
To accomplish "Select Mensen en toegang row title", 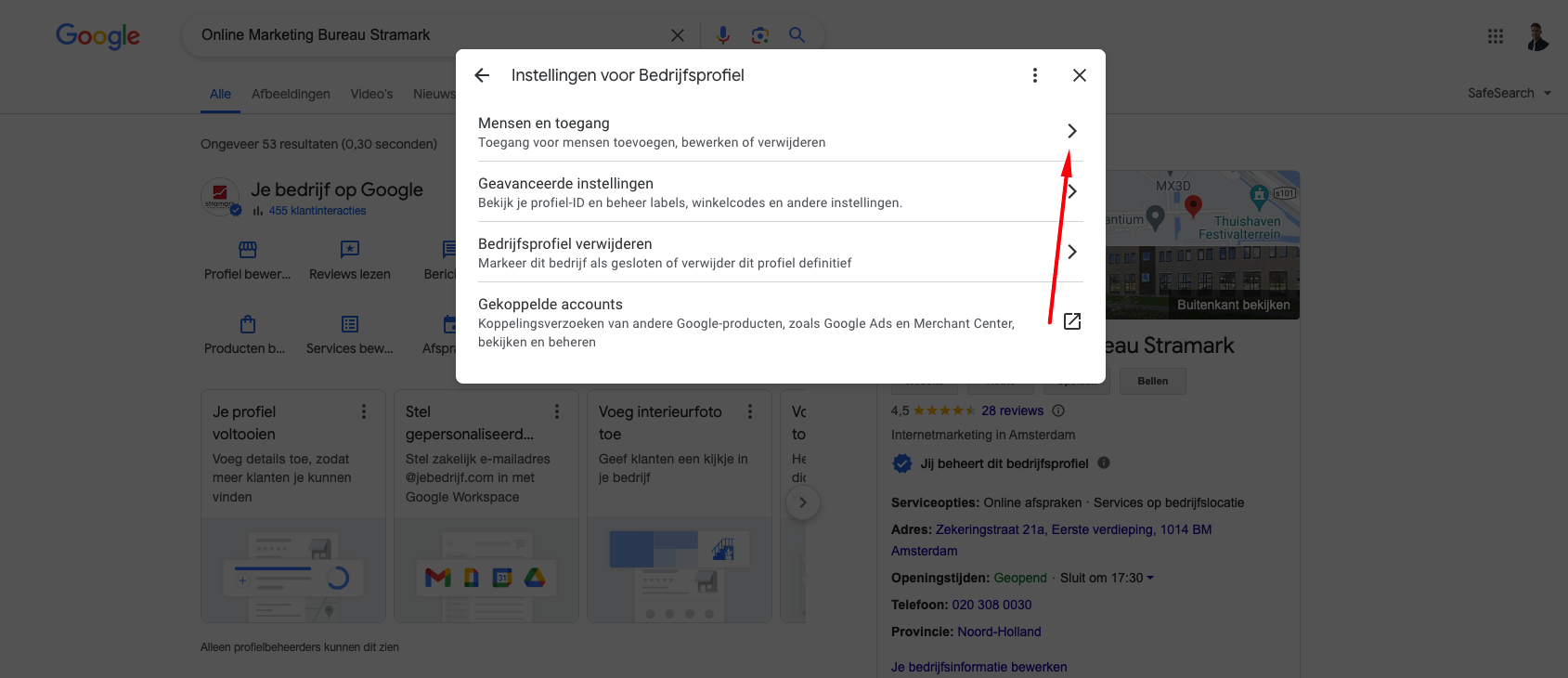I will [x=544, y=124].
